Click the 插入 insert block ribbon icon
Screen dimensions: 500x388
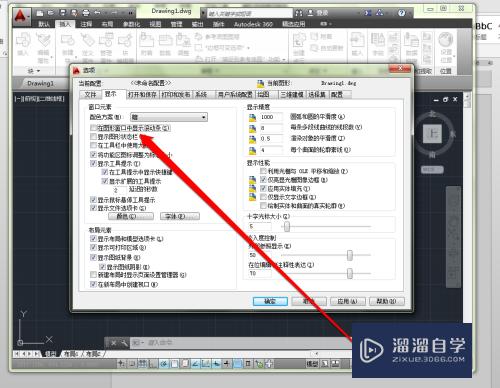(x=23, y=41)
